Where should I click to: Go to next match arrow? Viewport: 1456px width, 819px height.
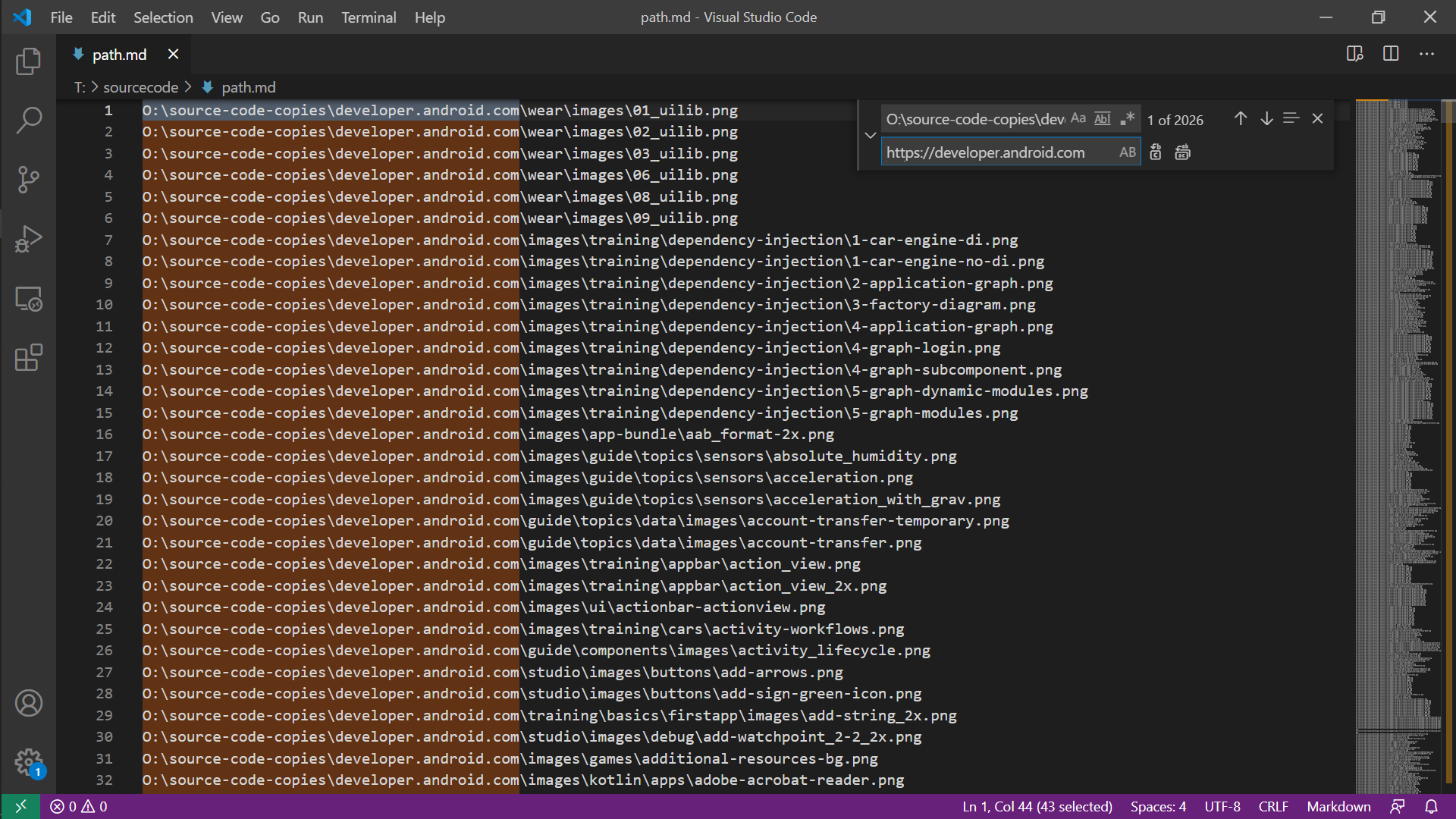(x=1266, y=118)
